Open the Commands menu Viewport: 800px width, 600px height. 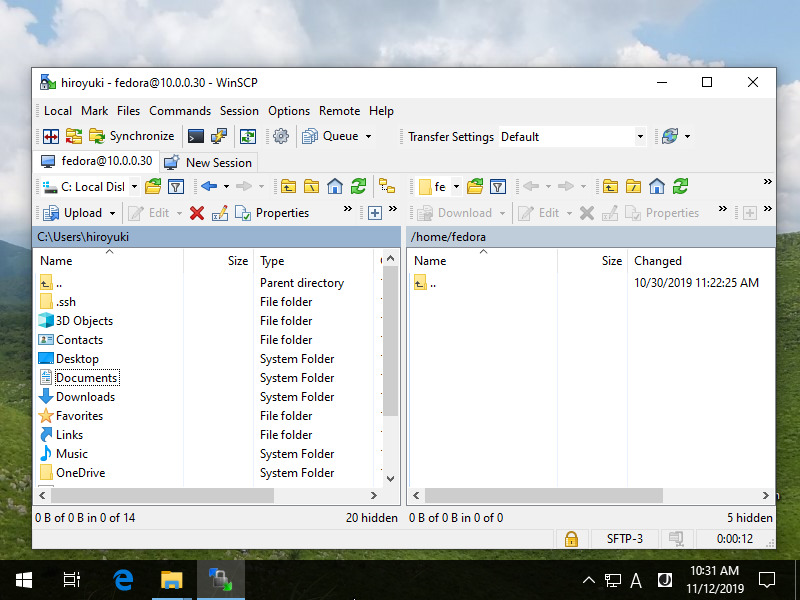click(x=180, y=111)
